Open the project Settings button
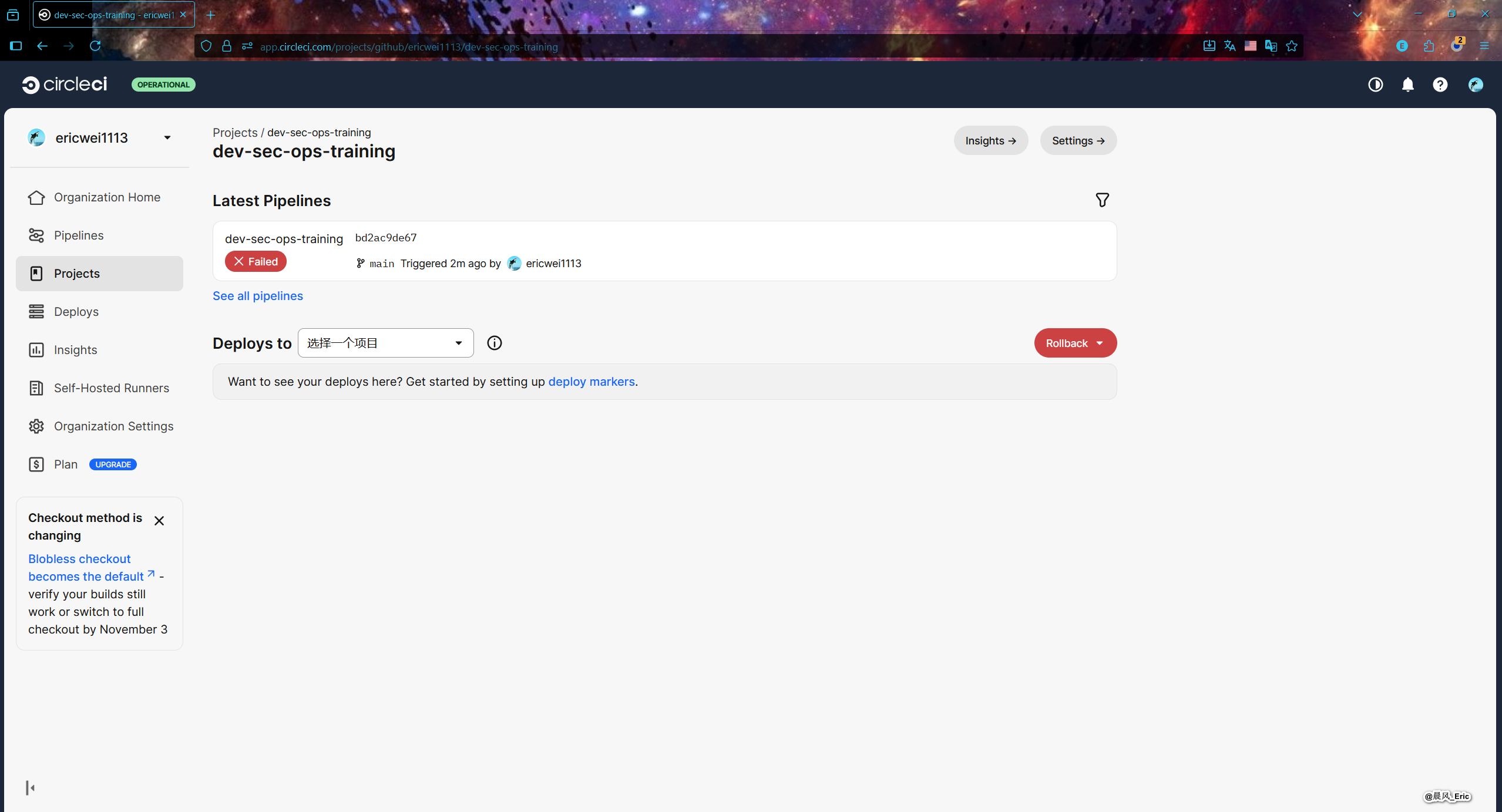Screen dimensions: 1502x812 coord(1078,141)
